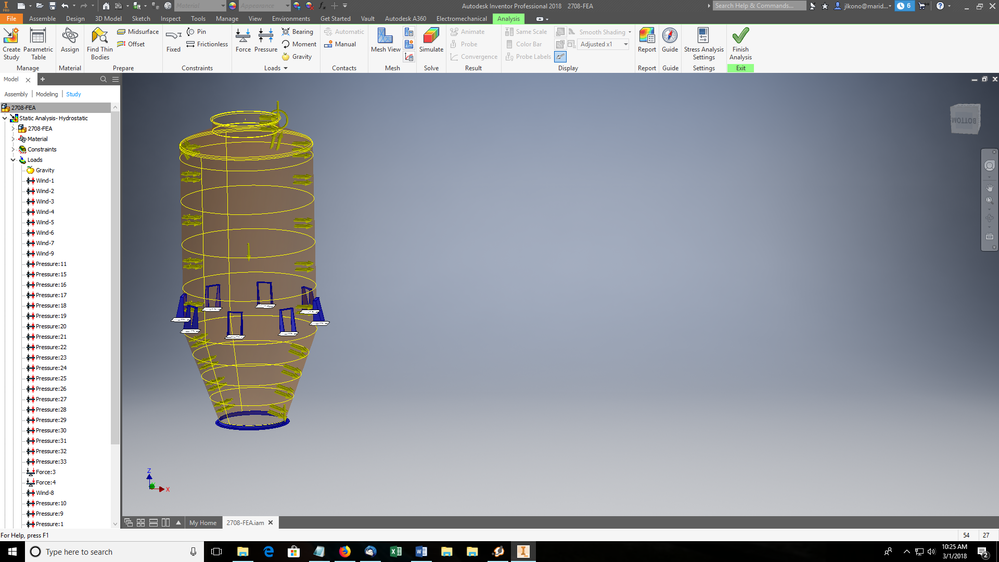Screen dimensions: 999x562
Task: Search the model browser
Action: pyautogui.click(x=103, y=79)
